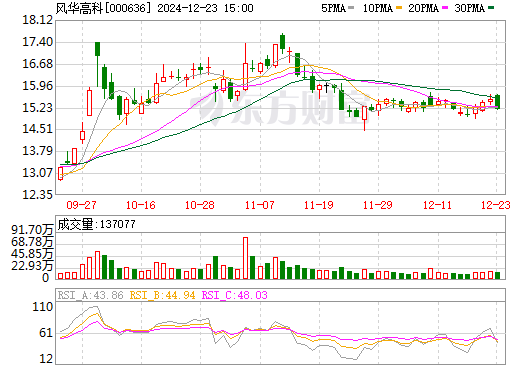The width and height of the screenshot is (520, 365).
Task: Click the 13.79 price axis label
Action: (x=38, y=151)
